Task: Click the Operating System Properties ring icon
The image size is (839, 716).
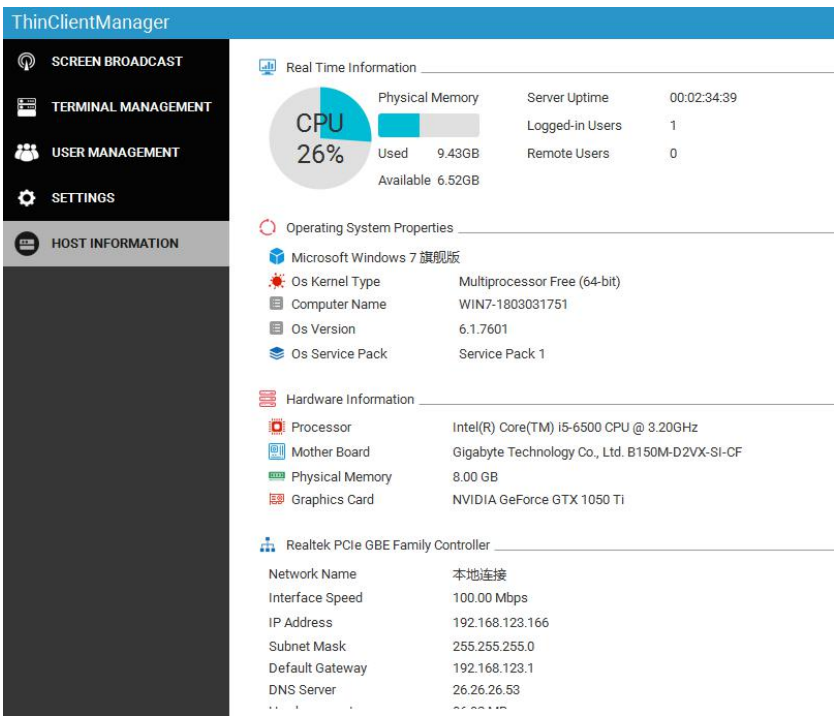Action: click(267, 228)
